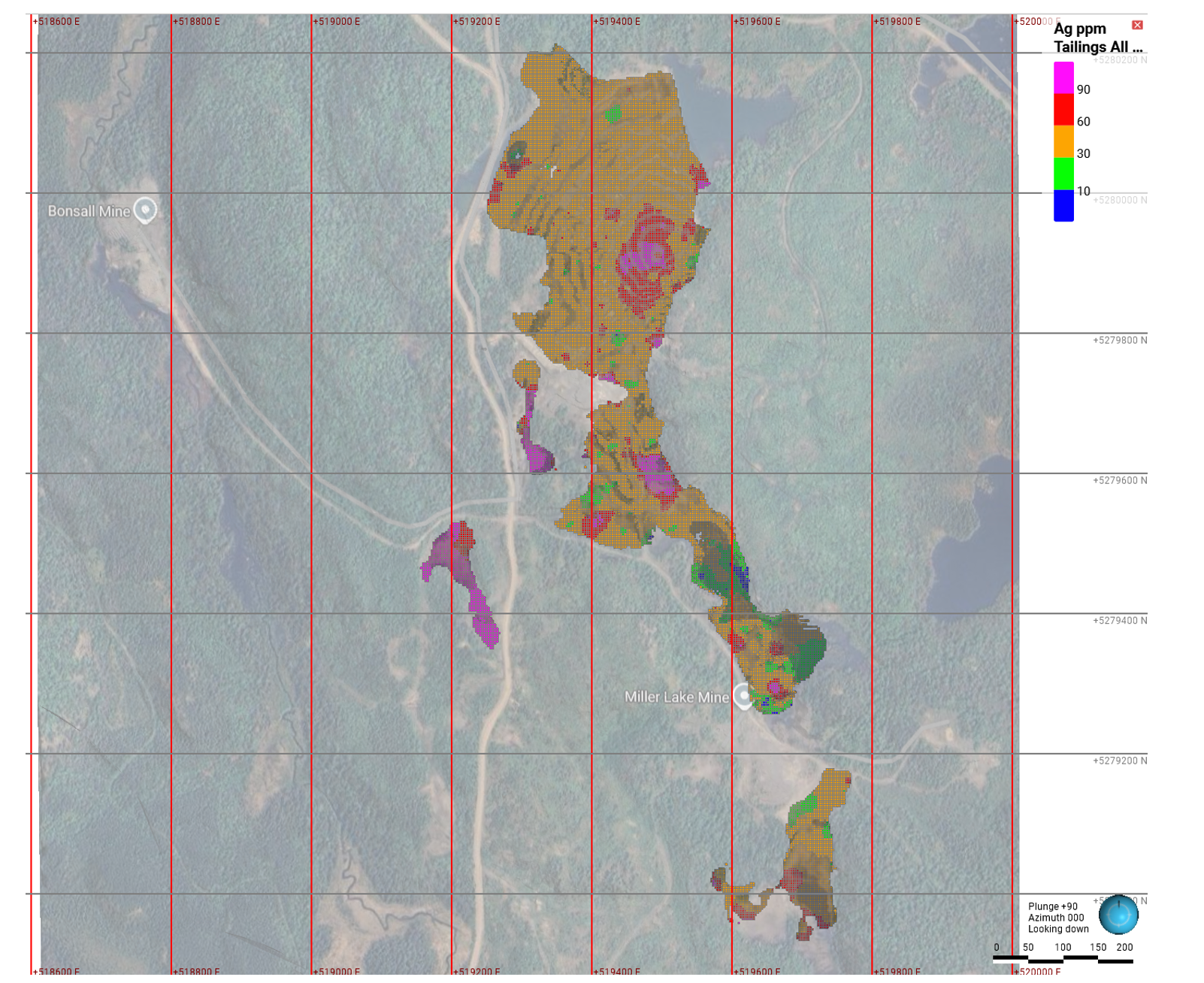The image size is (1204, 983).
Task: Click the 'Plunge +90' view text
Action: pyautogui.click(x=1053, y=906)
